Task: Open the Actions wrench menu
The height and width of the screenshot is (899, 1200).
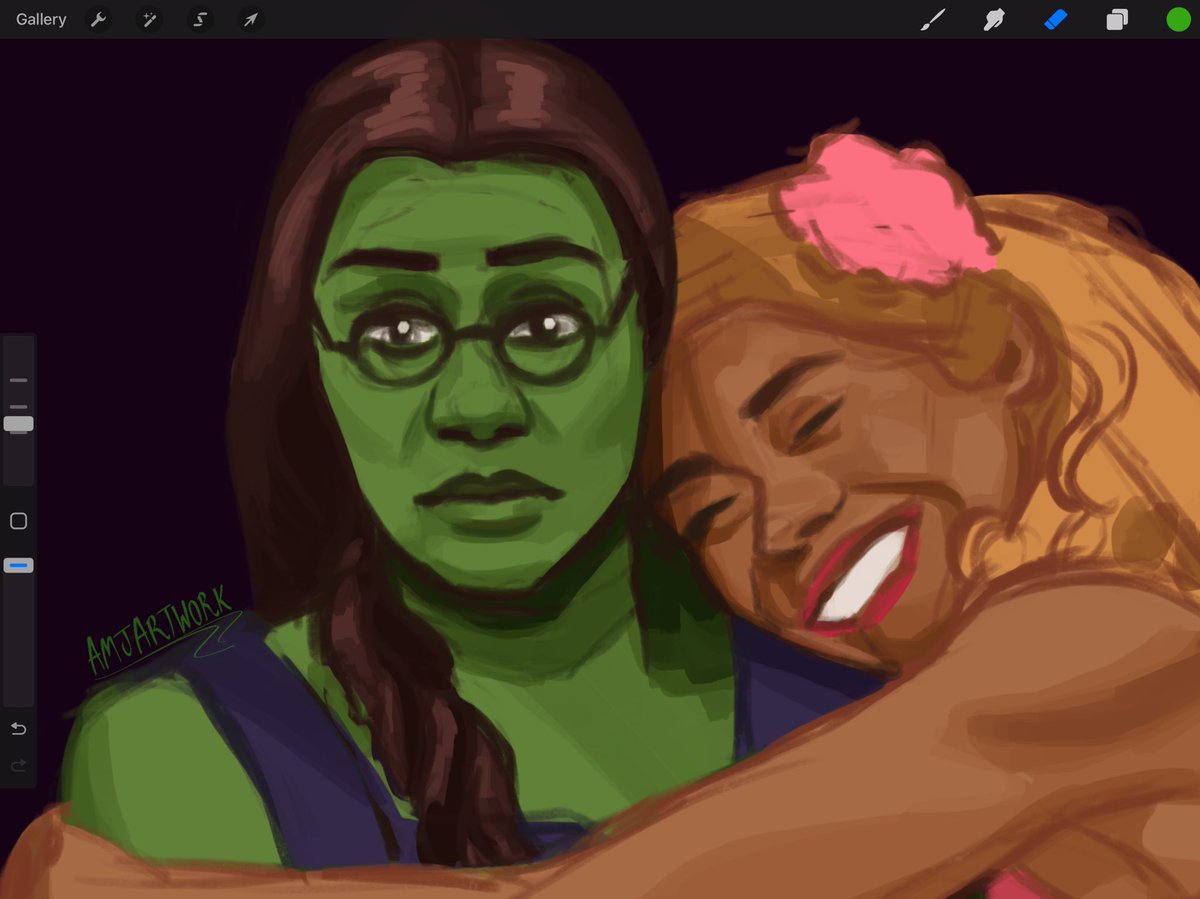Action: (x=98, y=19)
